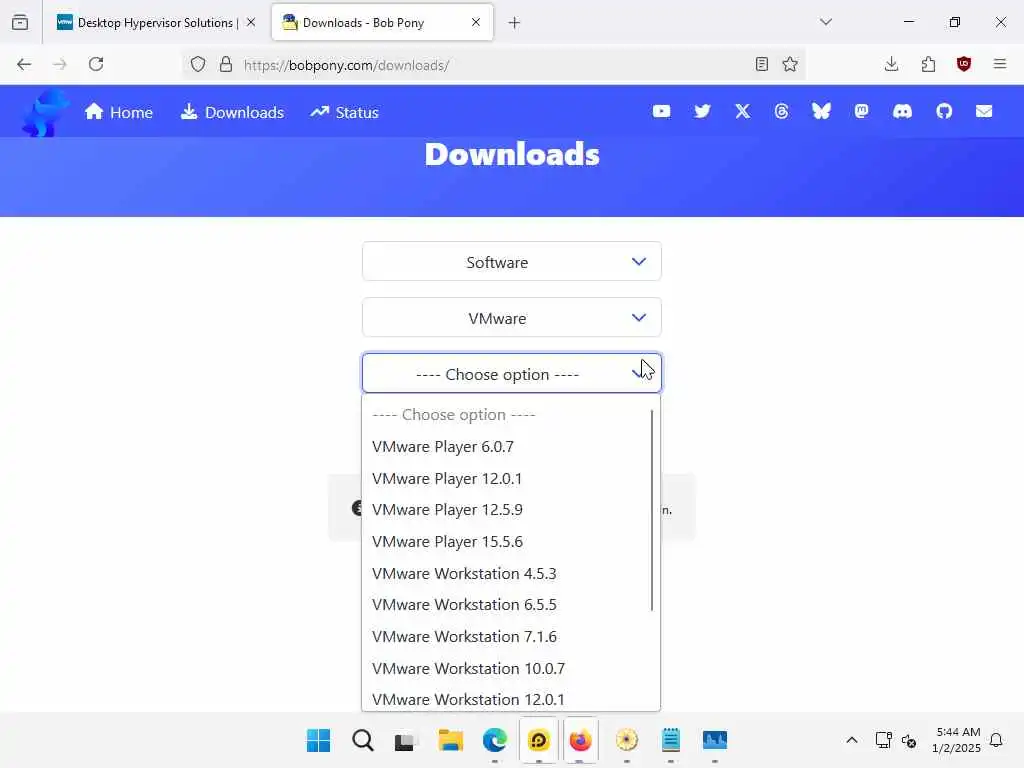Reload the page with refresh button

click(x=96, y=64)
